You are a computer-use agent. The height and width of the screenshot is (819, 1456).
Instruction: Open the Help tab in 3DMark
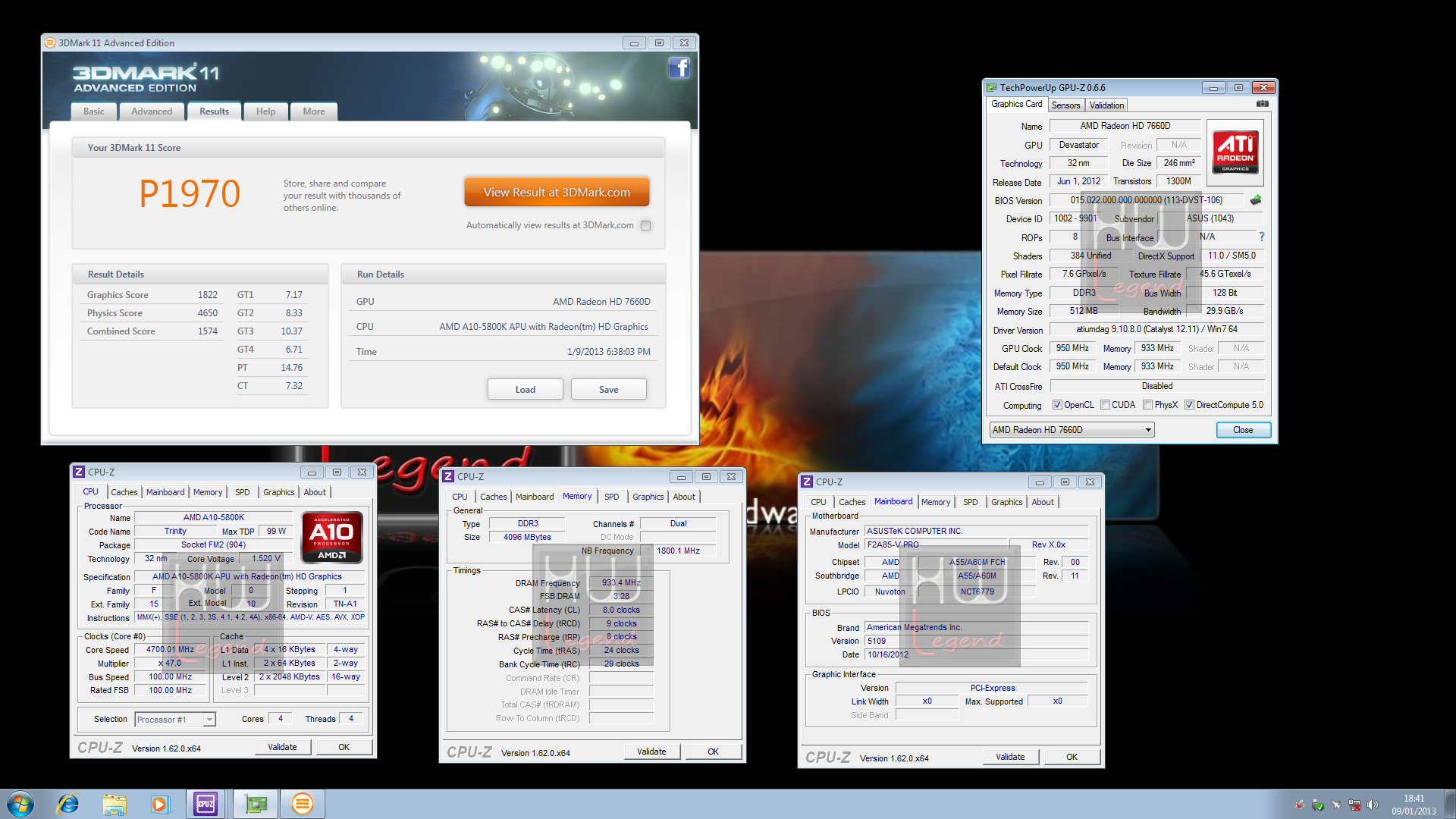coord(266,111)
